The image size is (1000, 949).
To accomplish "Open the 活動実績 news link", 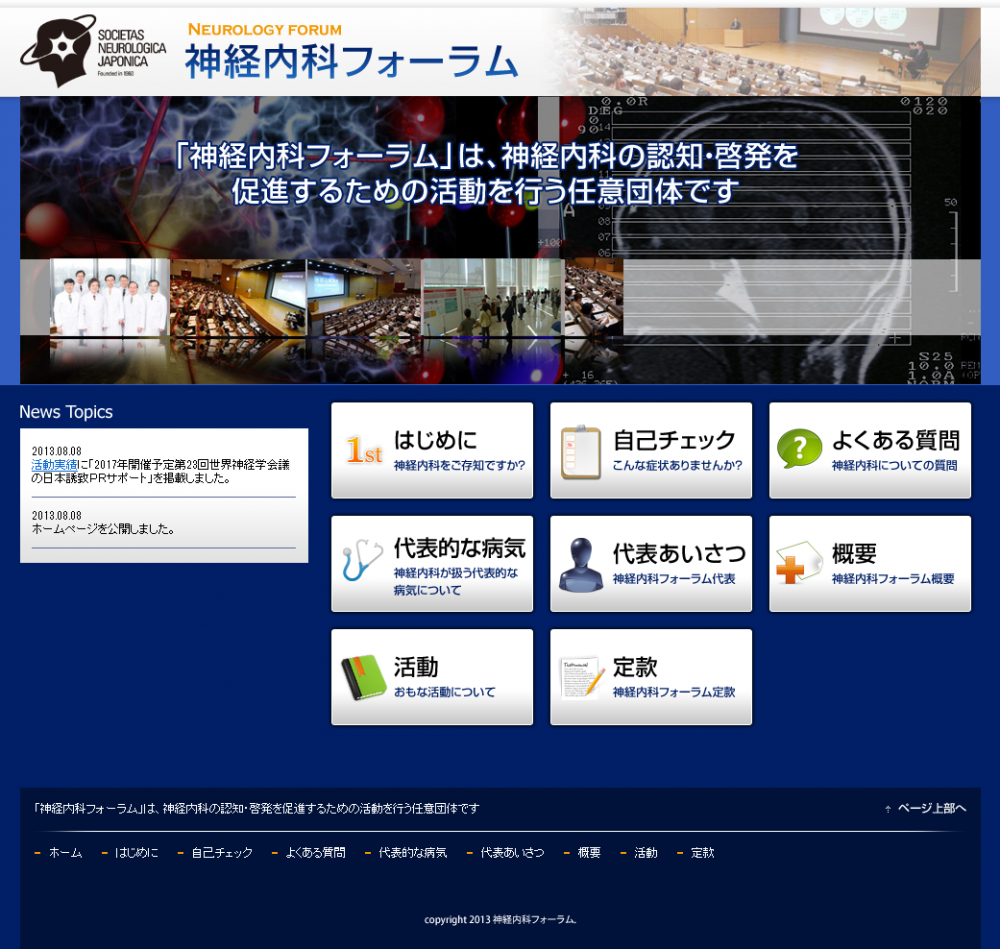I will tap(56, 465).
